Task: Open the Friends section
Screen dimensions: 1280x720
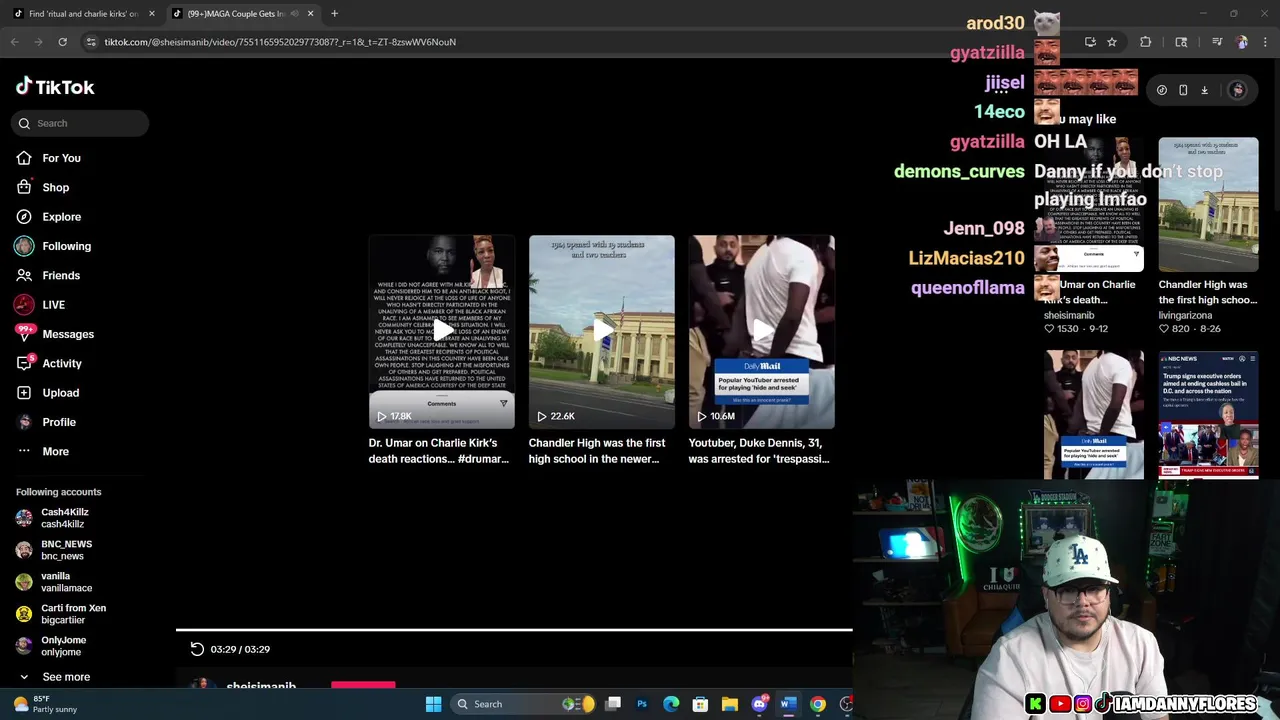Action: pos(49,275)
